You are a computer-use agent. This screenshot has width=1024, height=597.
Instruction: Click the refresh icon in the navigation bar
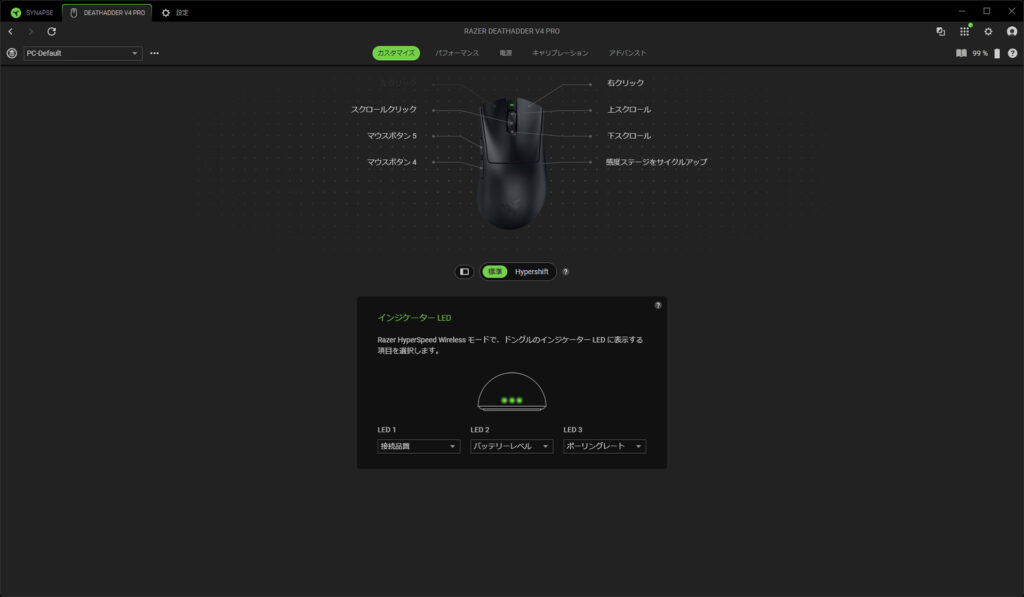52,32
